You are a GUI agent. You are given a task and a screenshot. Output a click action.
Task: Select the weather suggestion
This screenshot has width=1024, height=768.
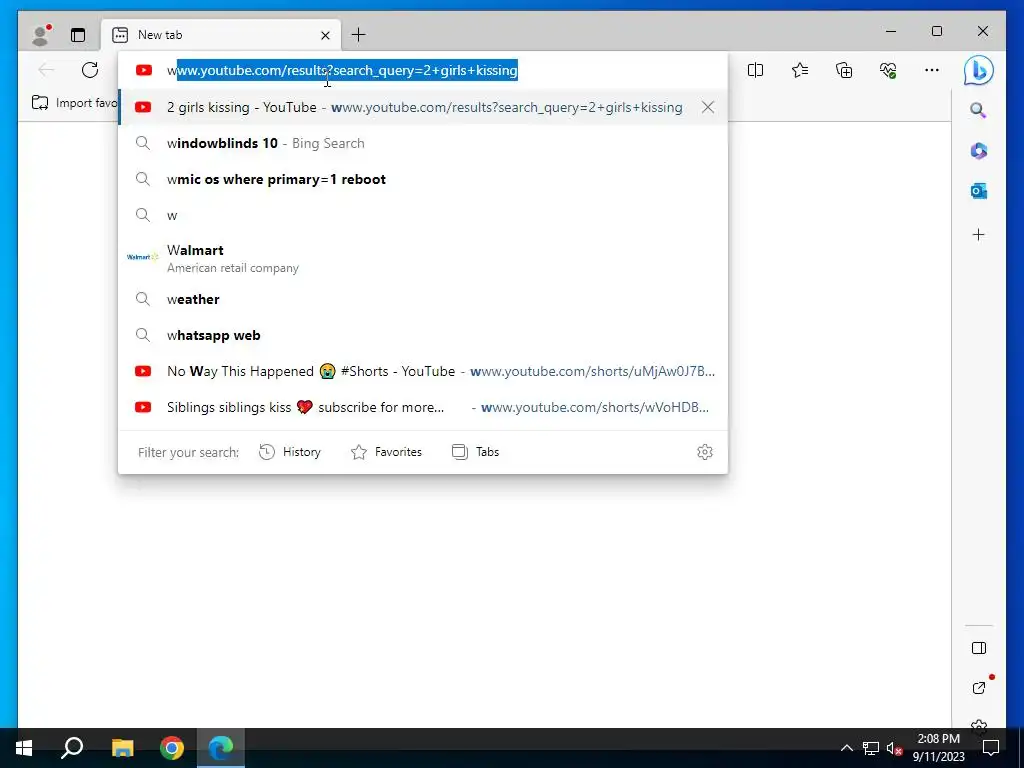tap(423, 299)
